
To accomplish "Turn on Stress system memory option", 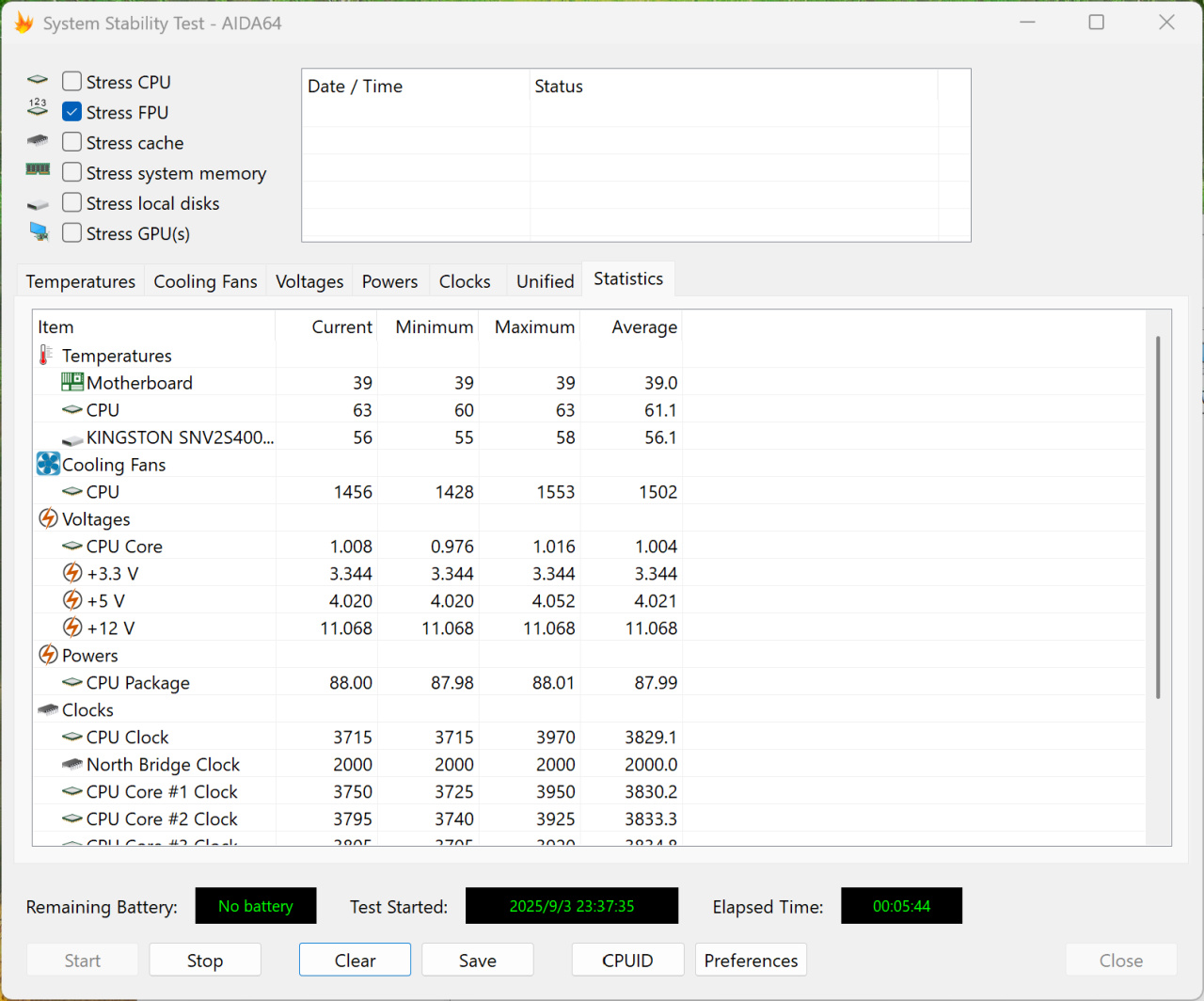I will point(72,172).
